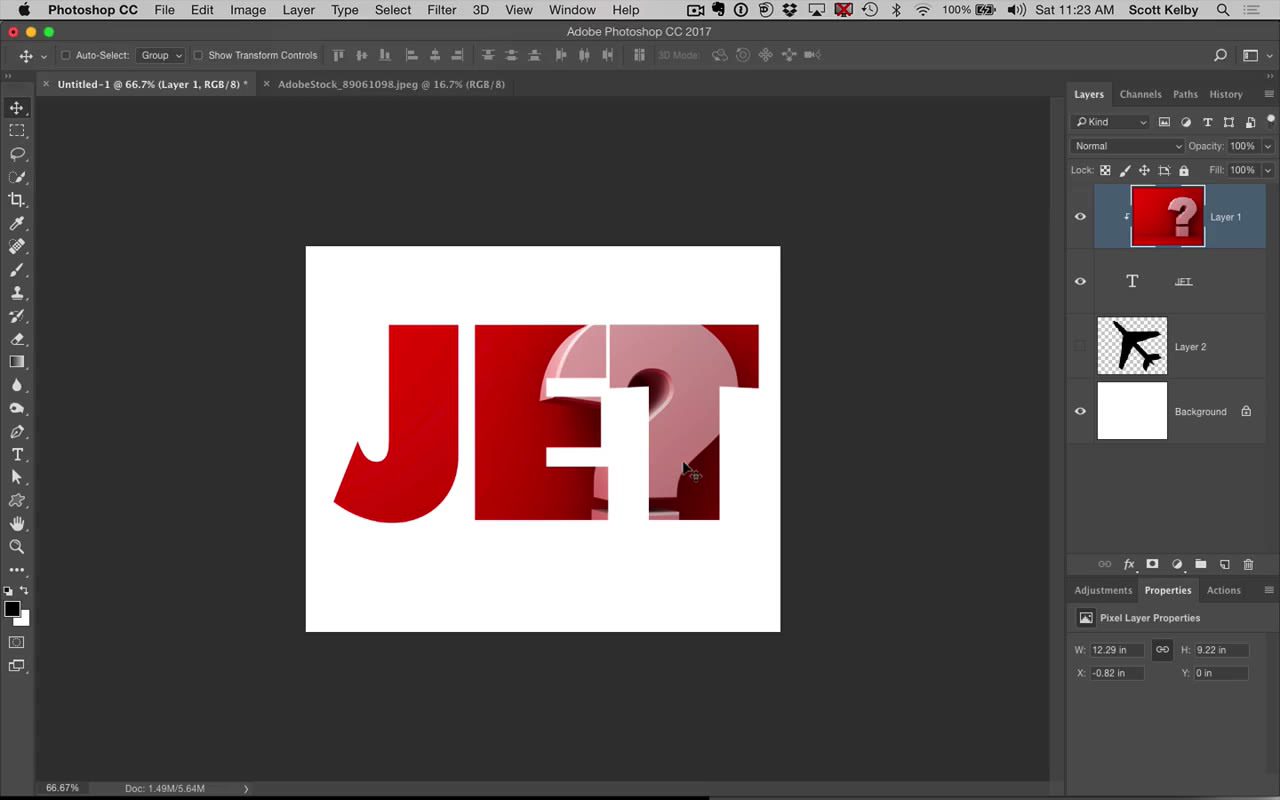Check Show Transform Controls
This screenshot has width=1280, height=800.
tap(198, 55)
